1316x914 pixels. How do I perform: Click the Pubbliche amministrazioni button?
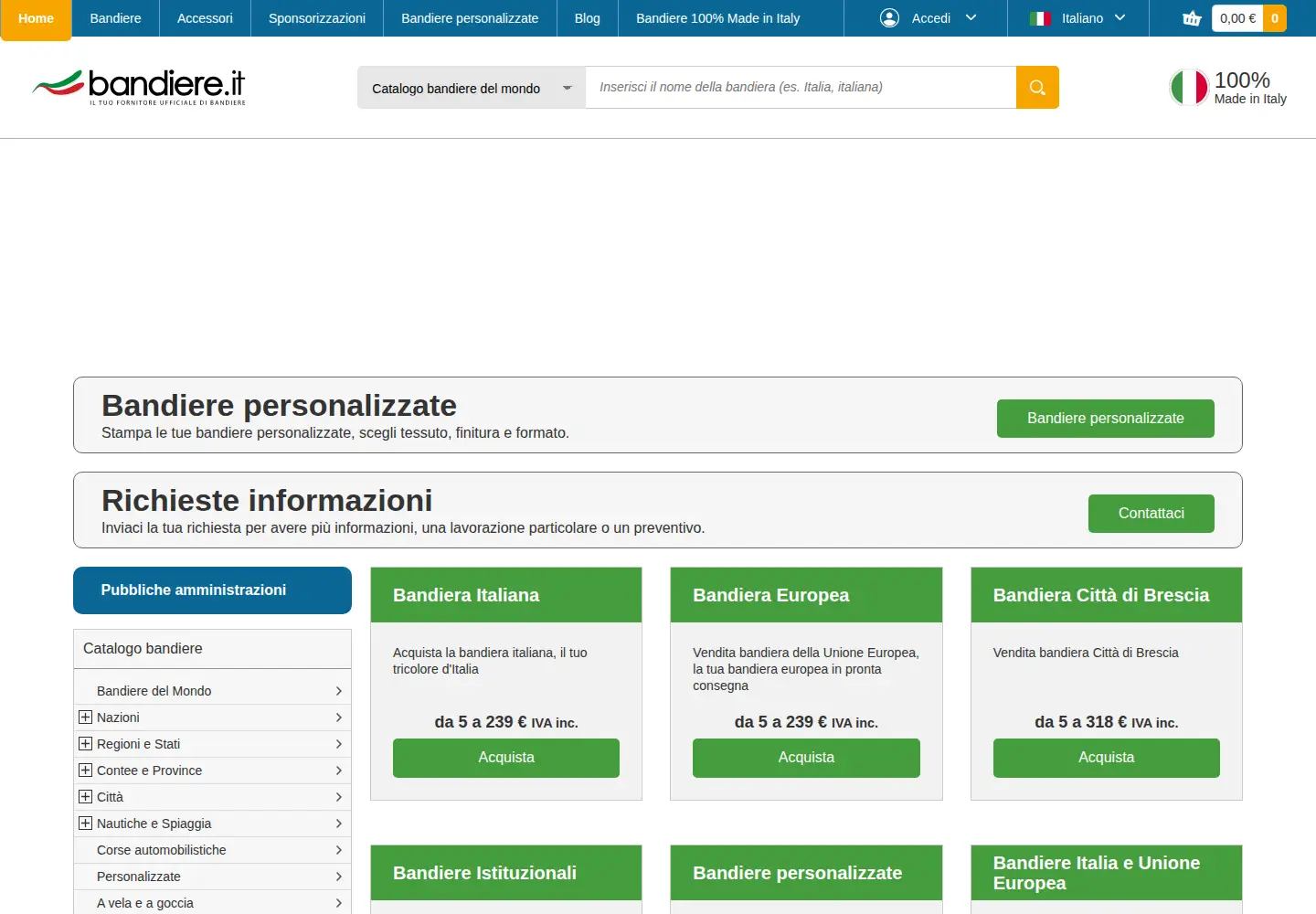(x=212, y=590)
